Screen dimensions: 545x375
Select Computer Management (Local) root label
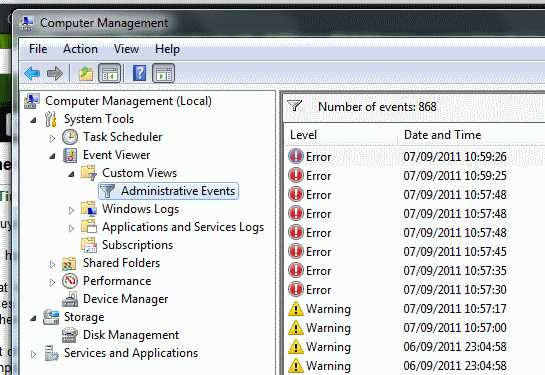128,101
